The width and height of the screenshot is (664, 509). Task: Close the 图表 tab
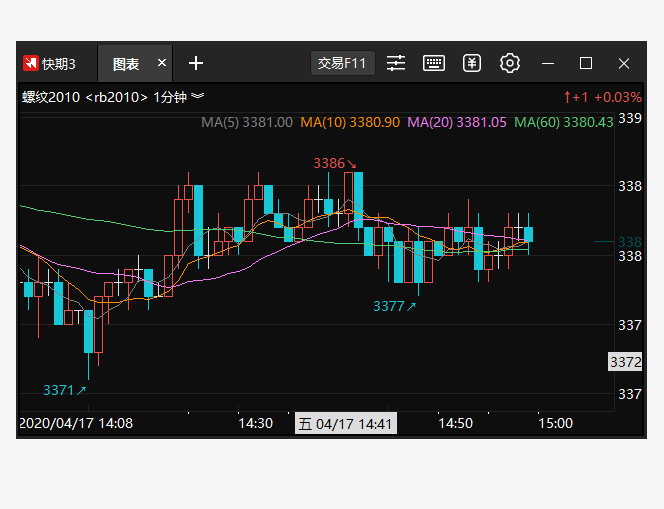pos(162,63)
